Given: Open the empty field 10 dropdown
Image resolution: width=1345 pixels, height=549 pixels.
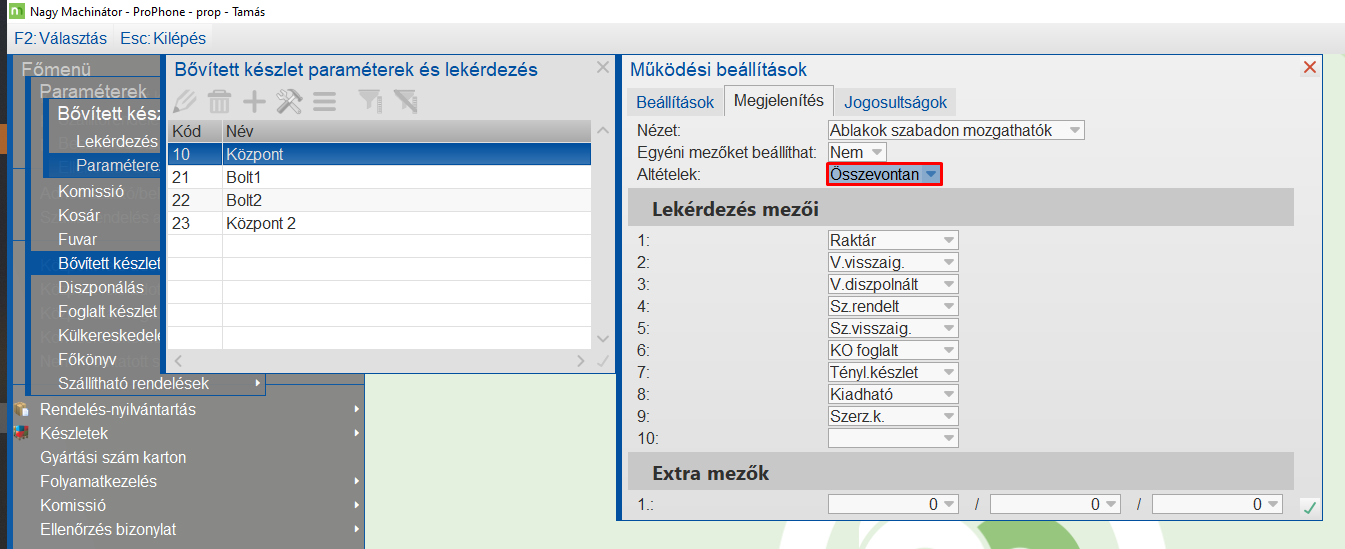Looking at the screenshot, I should coord(893,438).
